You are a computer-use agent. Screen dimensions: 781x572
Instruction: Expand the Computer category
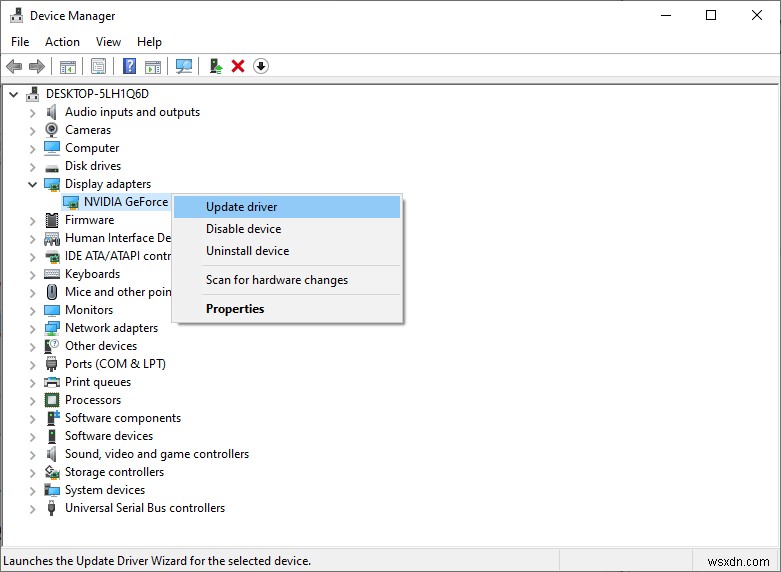coord(32,148)
